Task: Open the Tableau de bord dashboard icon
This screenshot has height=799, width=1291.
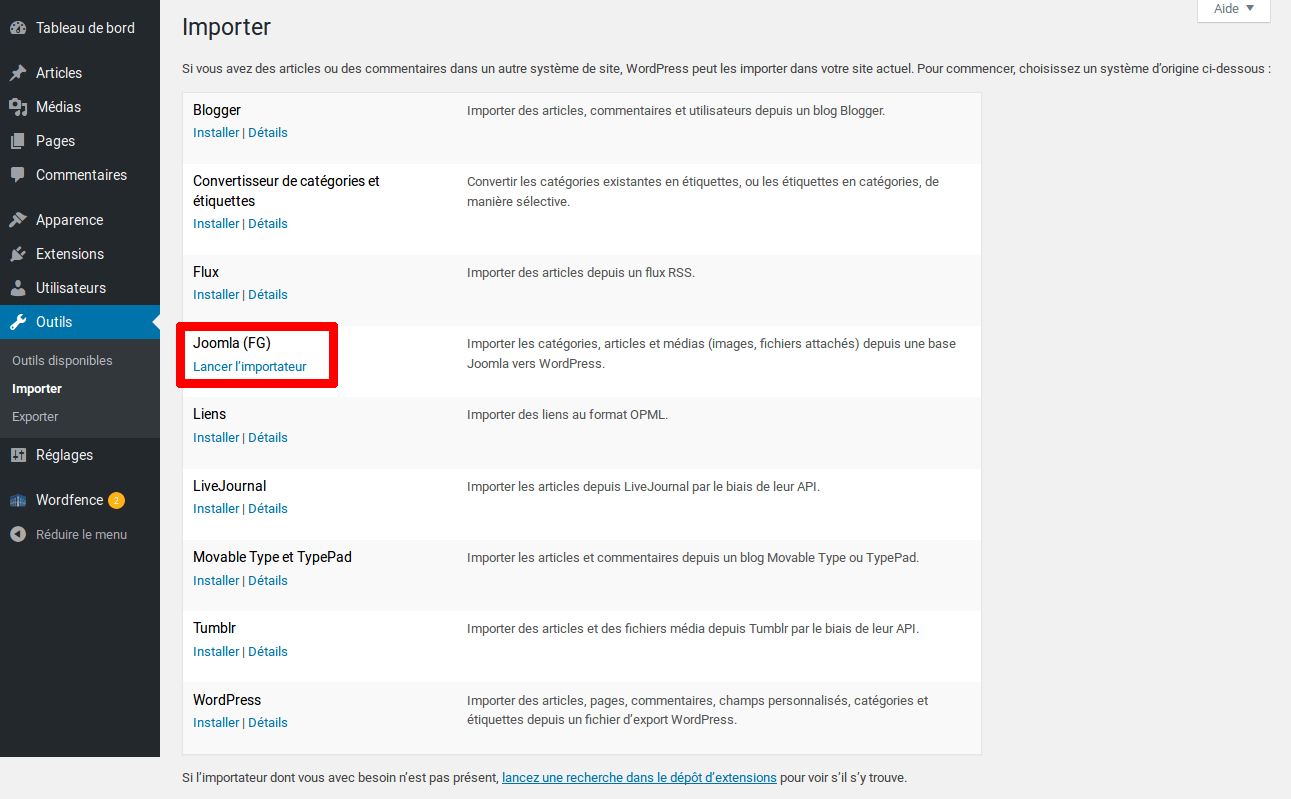Action: tap(18, 27)
